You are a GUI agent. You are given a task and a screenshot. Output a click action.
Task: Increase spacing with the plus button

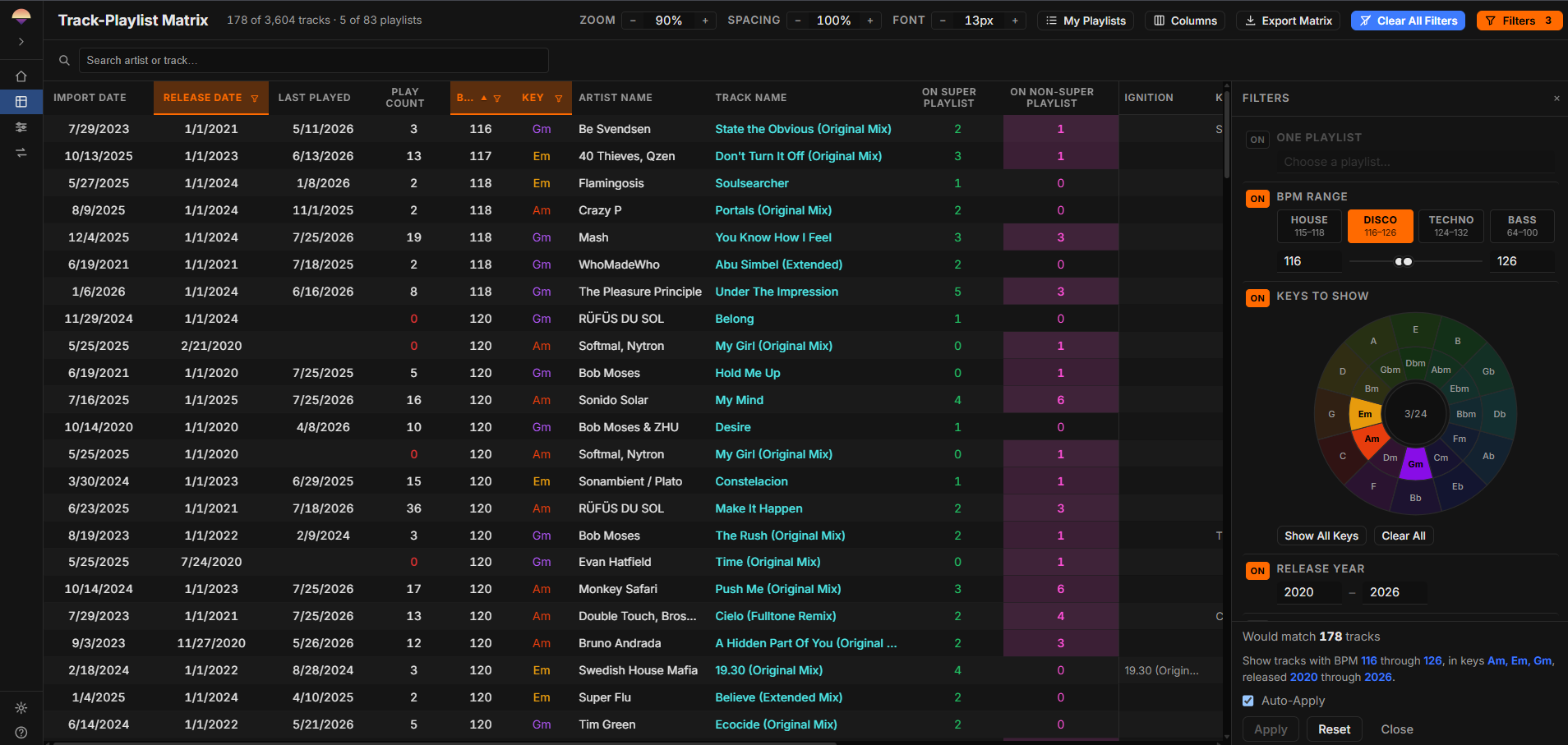pos(870,21)
